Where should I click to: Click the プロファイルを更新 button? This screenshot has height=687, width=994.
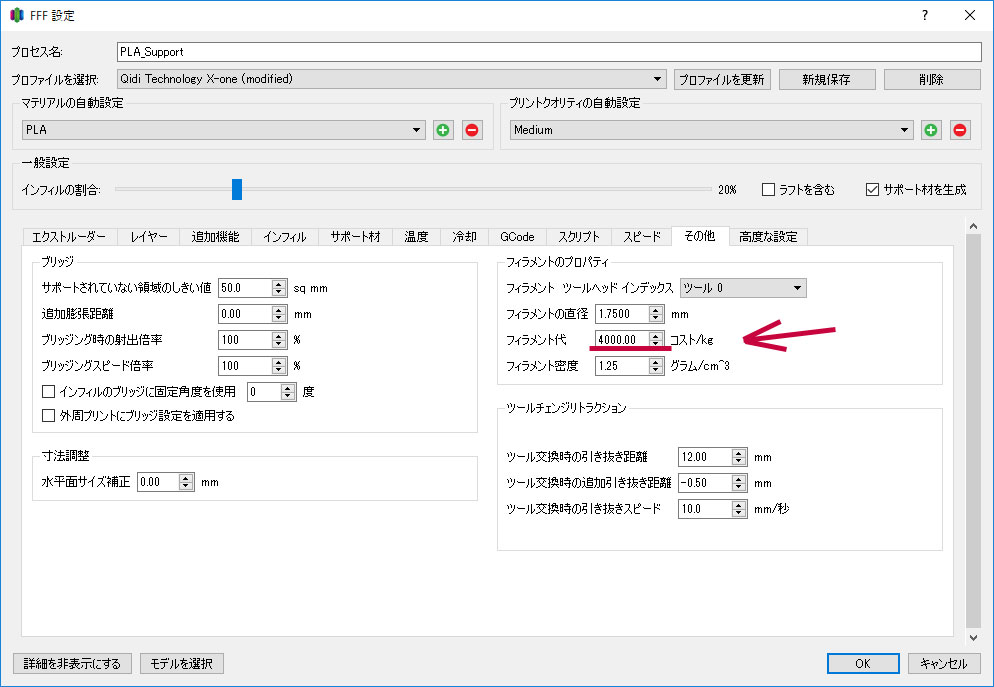(x=722, y=79)
